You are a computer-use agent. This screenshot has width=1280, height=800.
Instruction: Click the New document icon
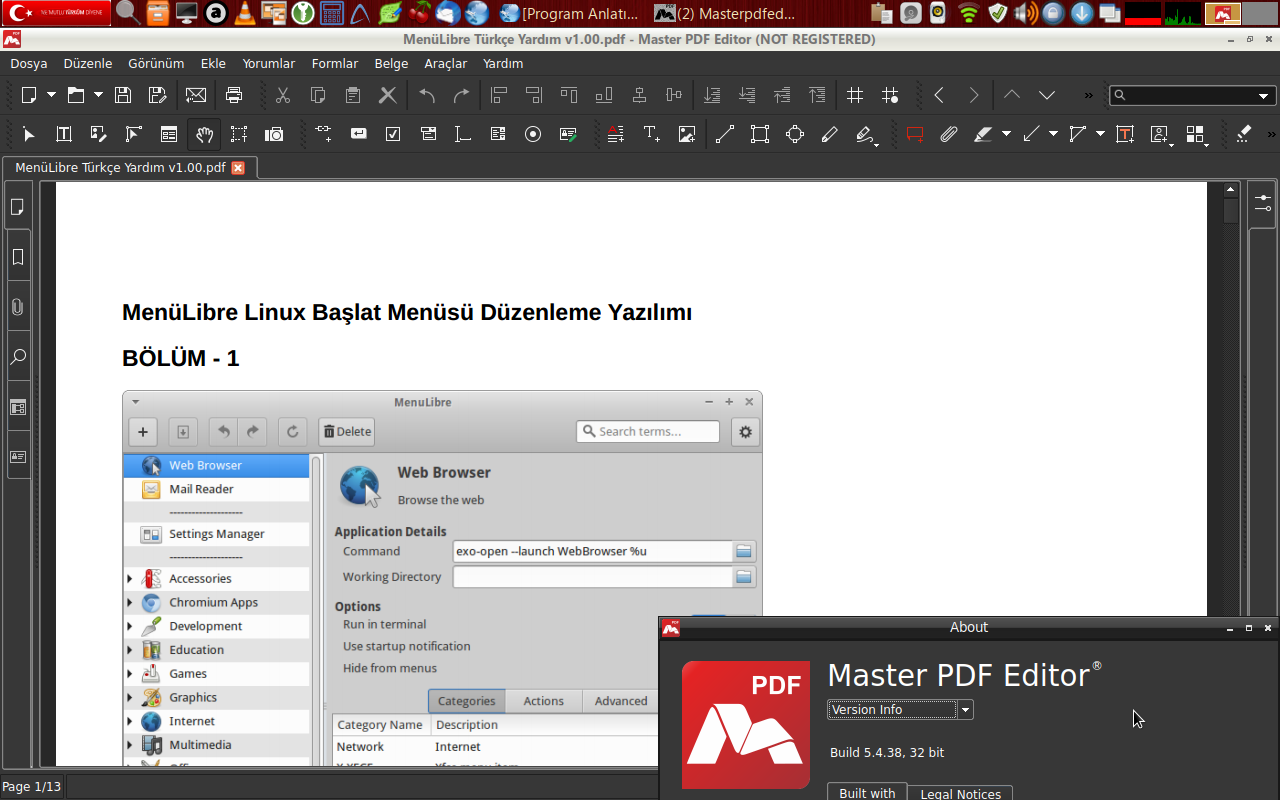(29, 95)
